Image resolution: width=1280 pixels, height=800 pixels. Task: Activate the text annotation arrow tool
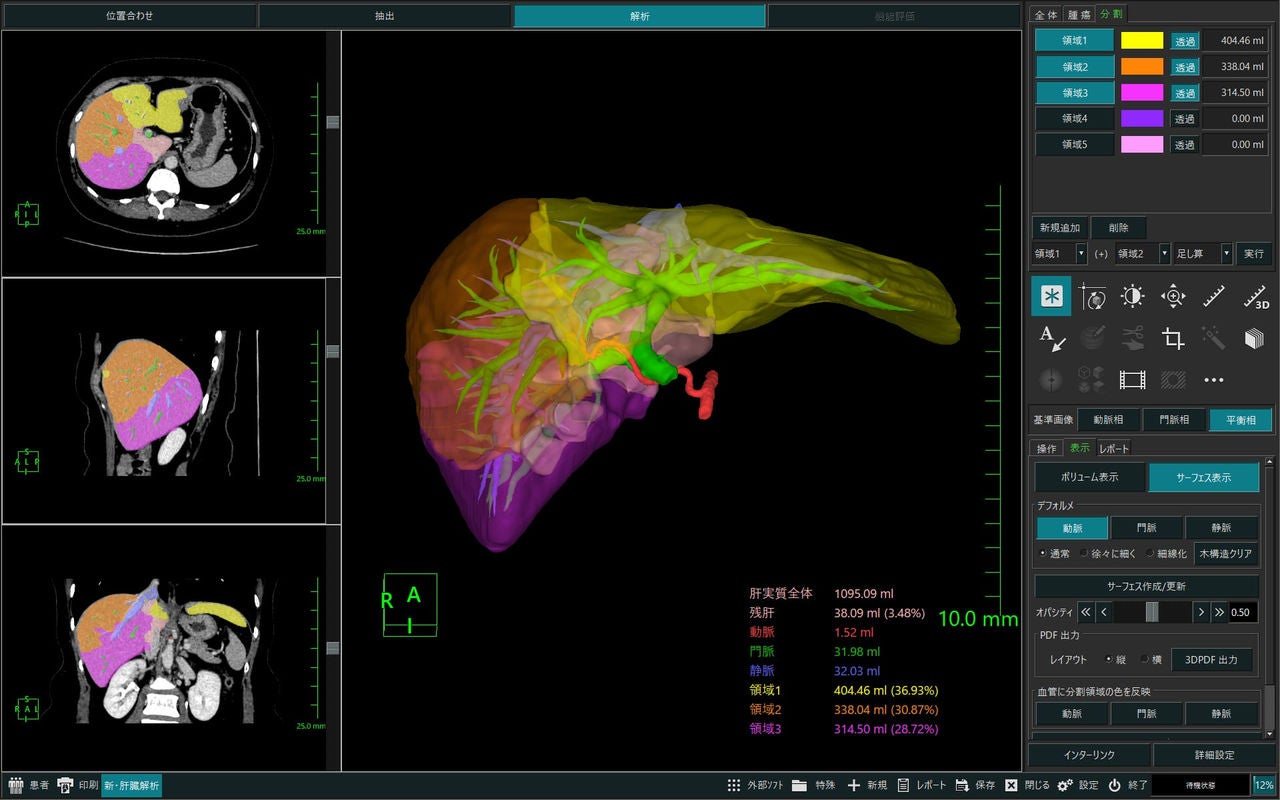[x=1051, y=338]
